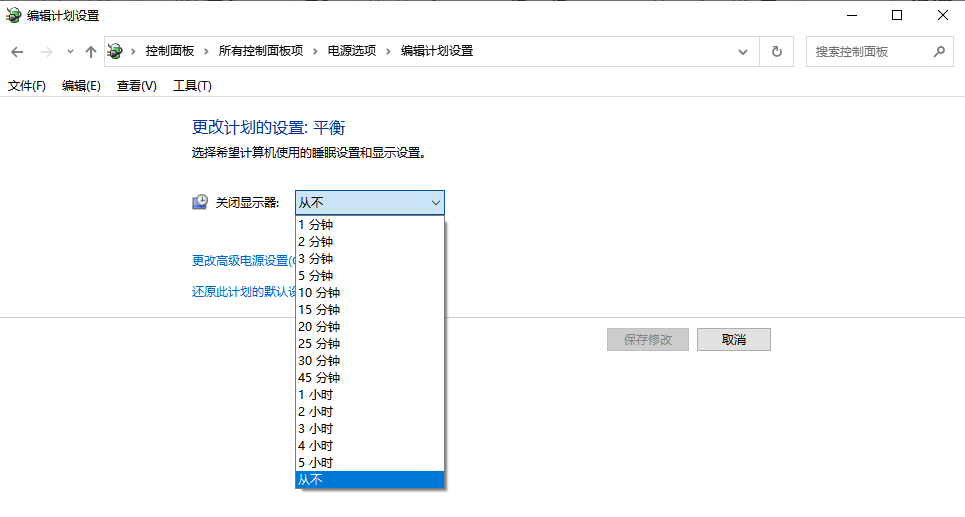Go back using the back arrow
Viewport: 965px width, 517px height.
coord(17,52)
